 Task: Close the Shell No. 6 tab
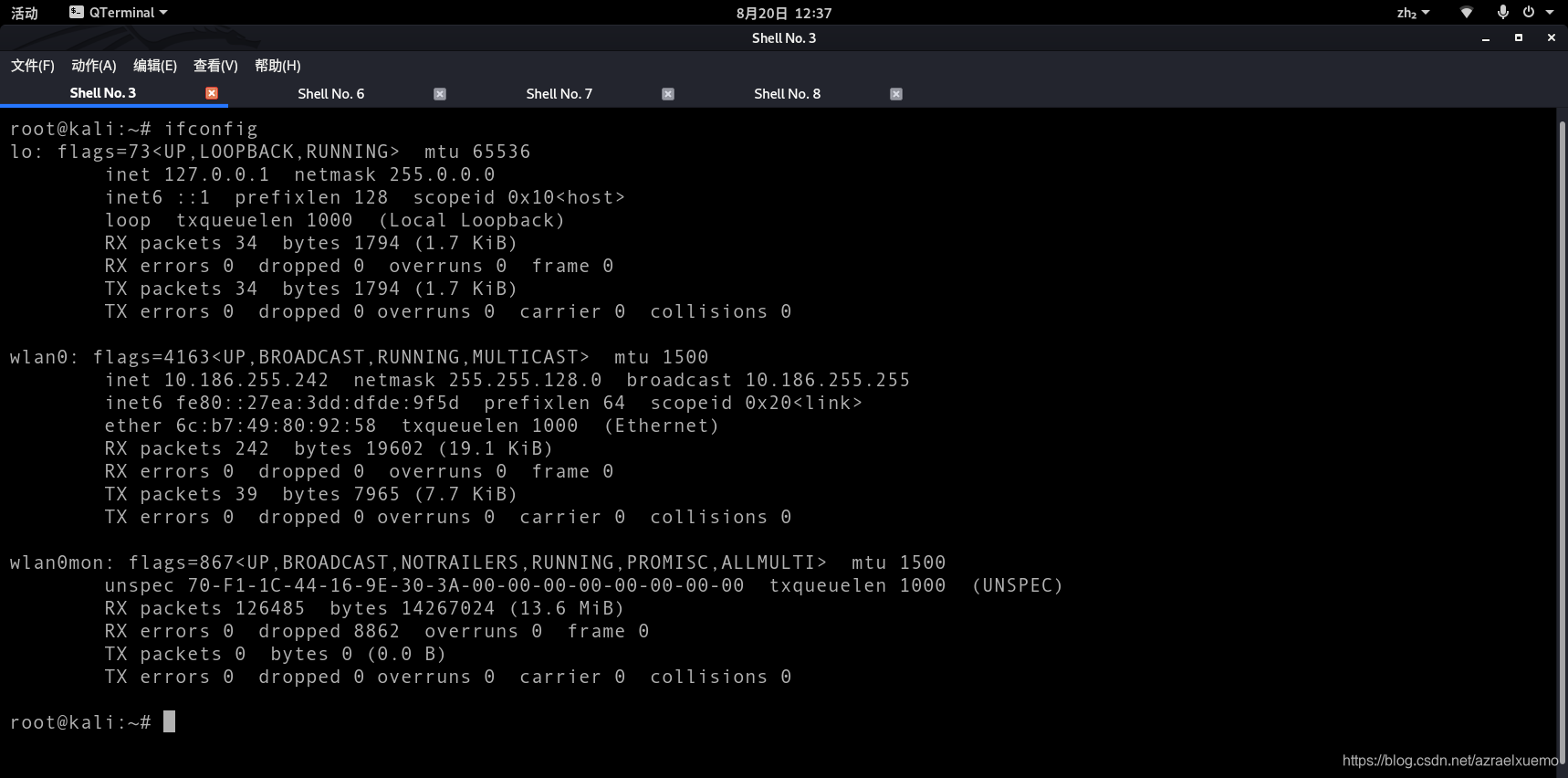point(440,94)
